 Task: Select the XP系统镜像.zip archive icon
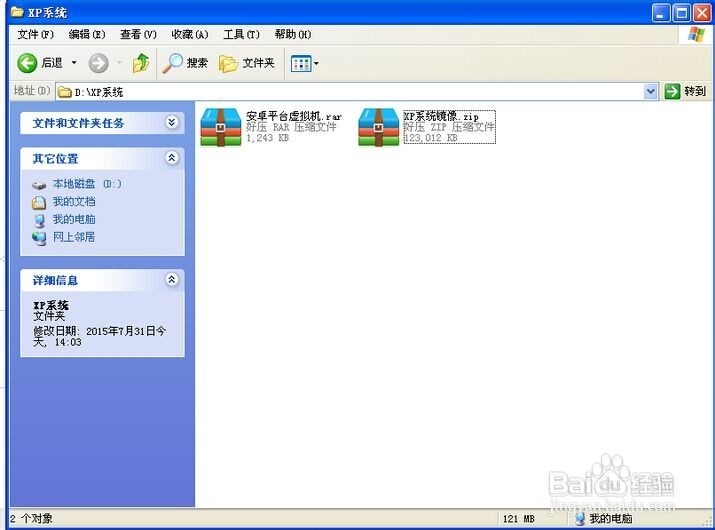tap(378, 127)
